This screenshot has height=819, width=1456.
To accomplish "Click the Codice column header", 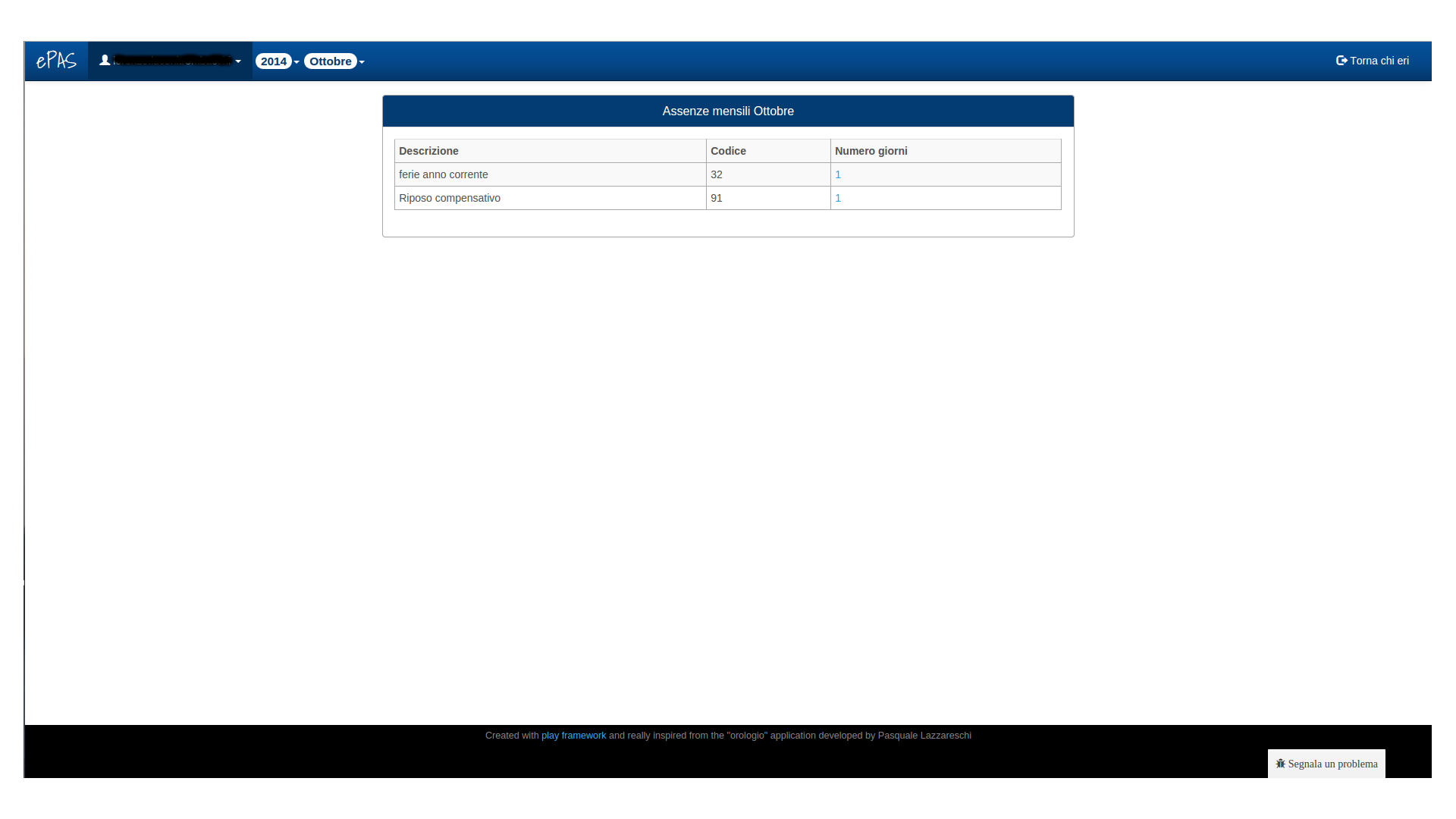I will coord(728,151).
